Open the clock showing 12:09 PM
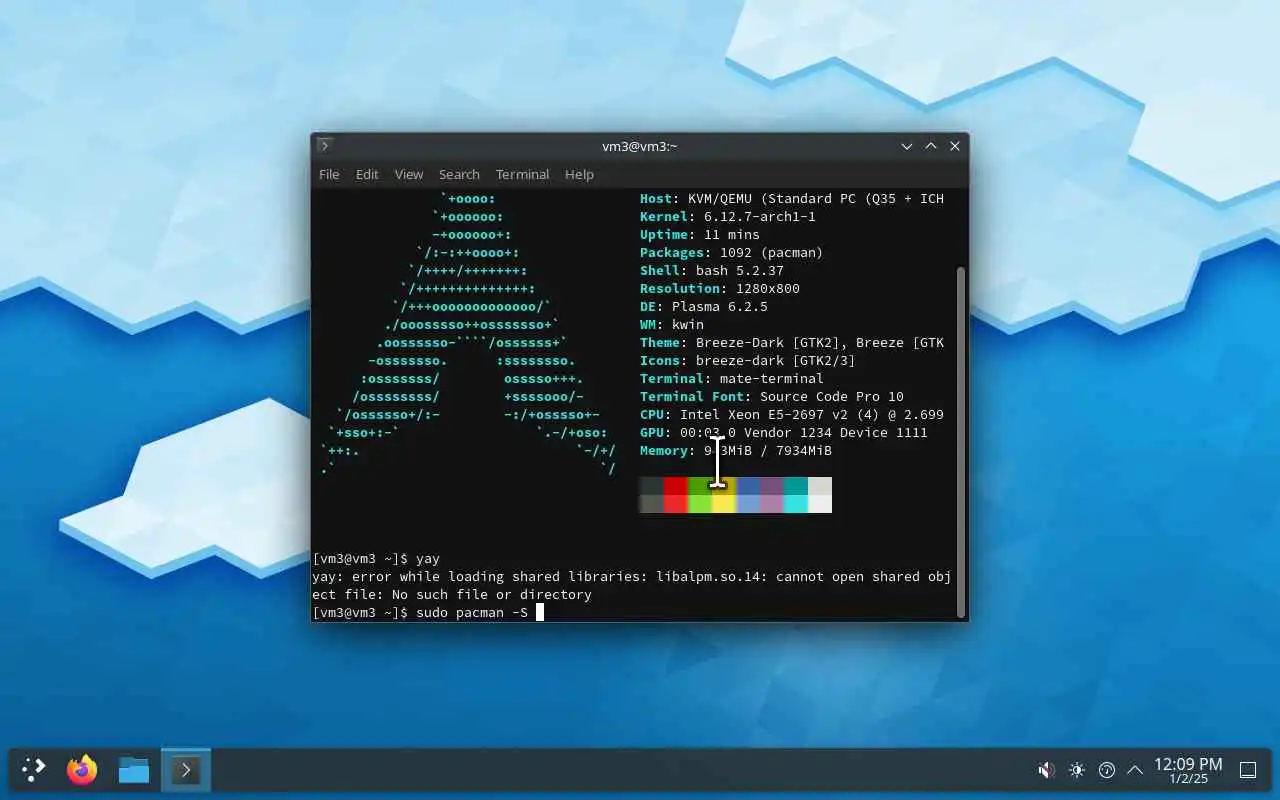 coord(1188,770)
